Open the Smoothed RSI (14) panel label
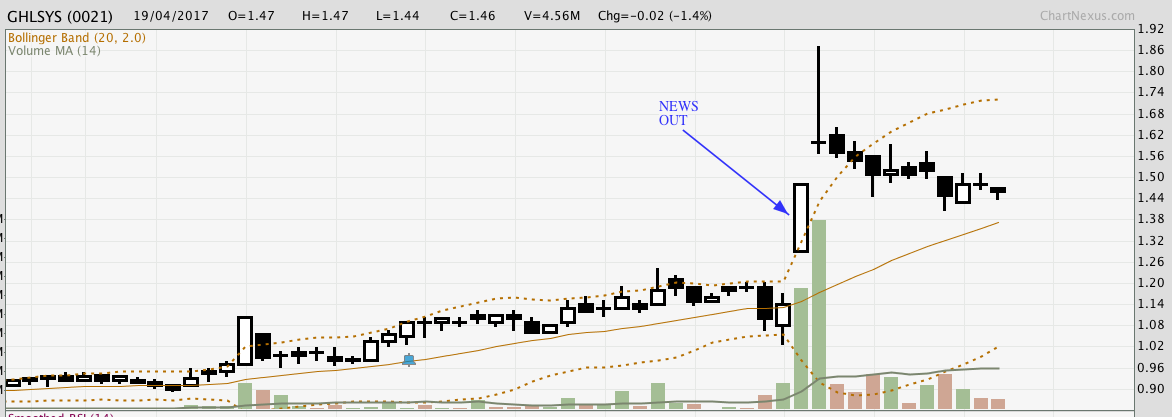Screen dimensions: 1172x417 click(x=60, y=415)
